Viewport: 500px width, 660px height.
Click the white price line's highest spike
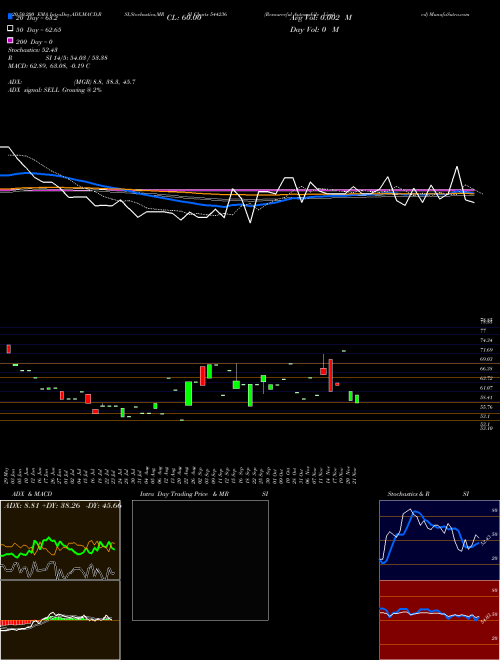457,167
